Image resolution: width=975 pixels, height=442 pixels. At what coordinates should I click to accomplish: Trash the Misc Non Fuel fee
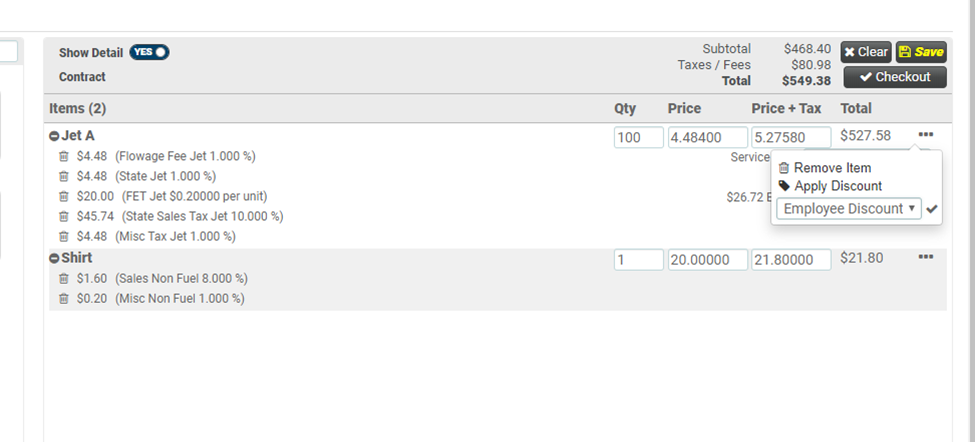64,298
